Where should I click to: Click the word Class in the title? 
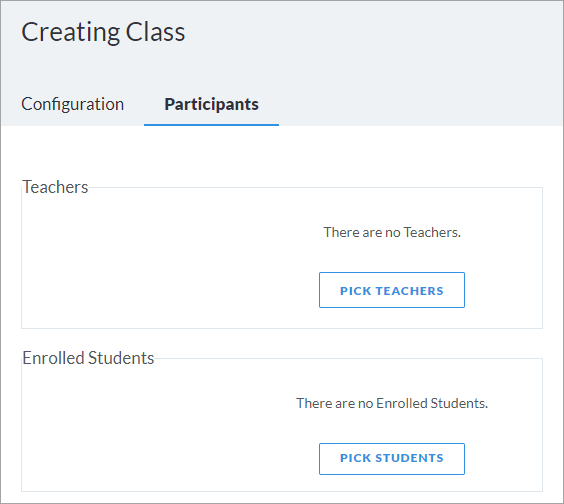pyautogui.click(x=155, y=32)
